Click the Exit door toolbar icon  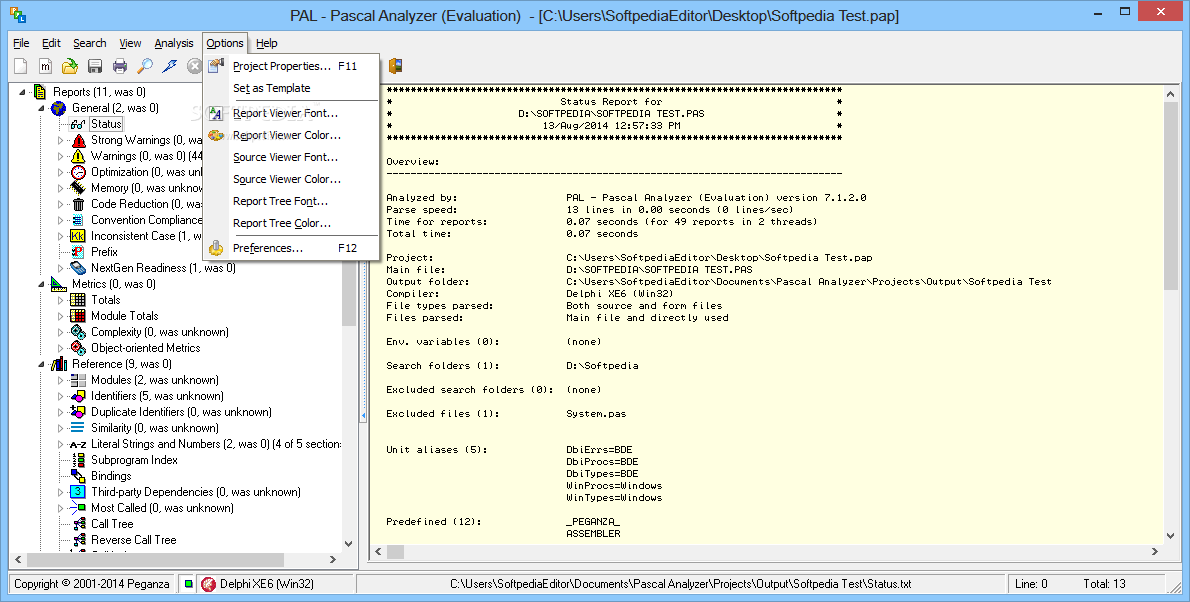click(395, 66)
